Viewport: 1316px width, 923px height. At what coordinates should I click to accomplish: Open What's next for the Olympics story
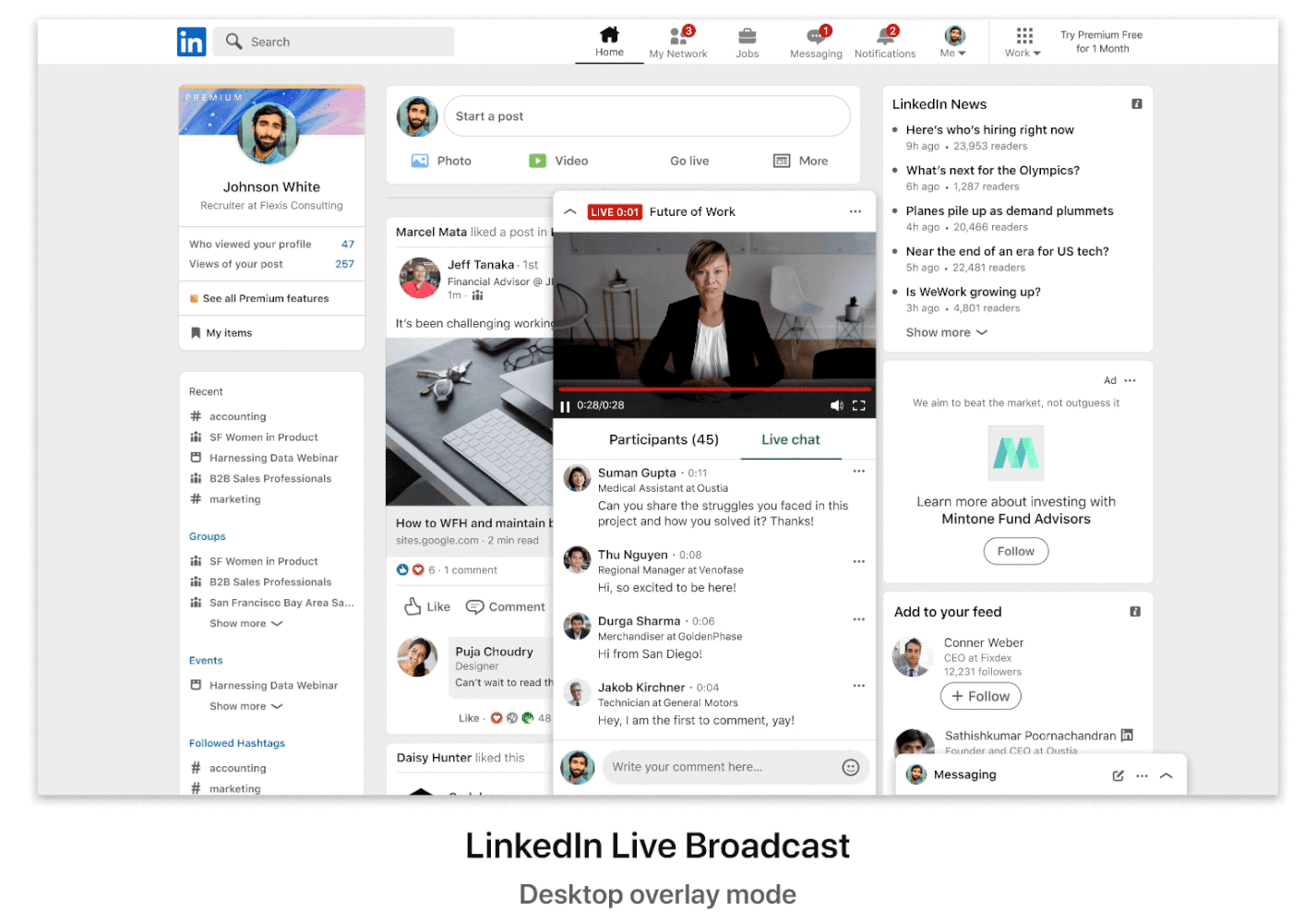(x=992, y=171)
